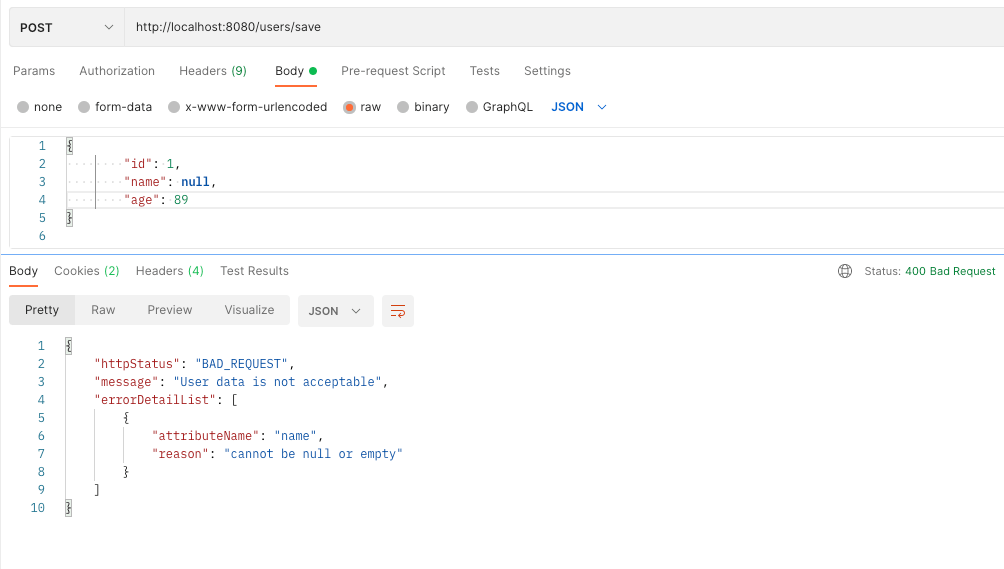This screenshot has width=1004, height=569.
Task: Click the request URL field
Action: 563,28
